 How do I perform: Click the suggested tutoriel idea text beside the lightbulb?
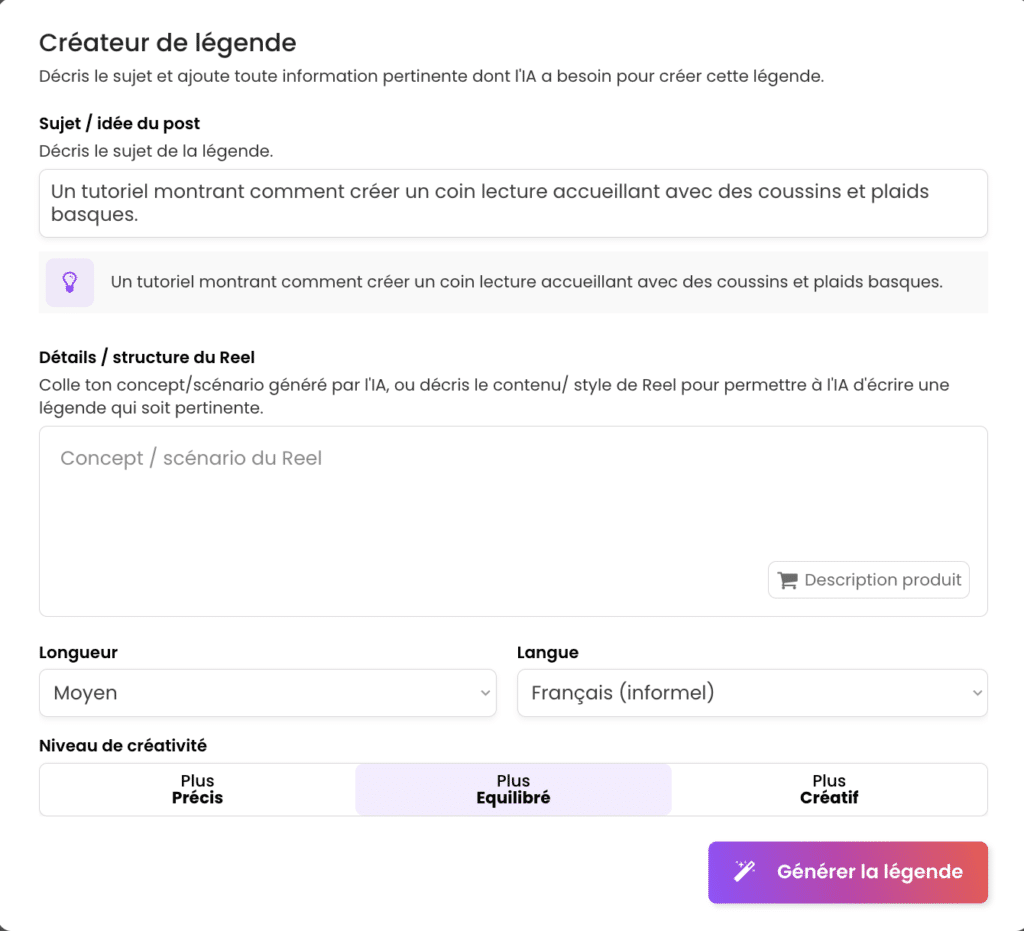click(x=526, y=282)
